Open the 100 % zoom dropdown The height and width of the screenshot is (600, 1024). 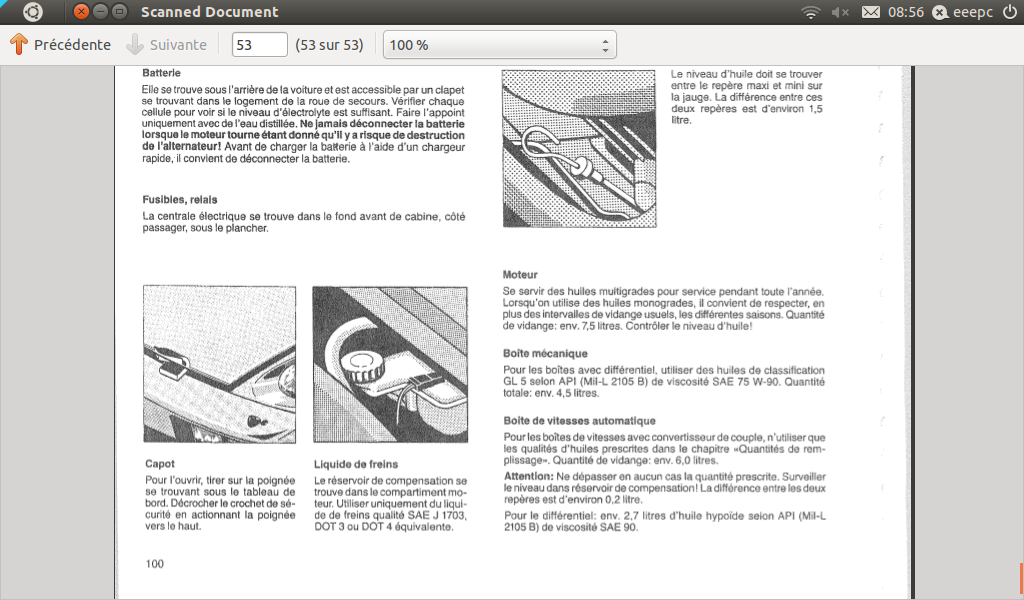click(x=500, y=45)
